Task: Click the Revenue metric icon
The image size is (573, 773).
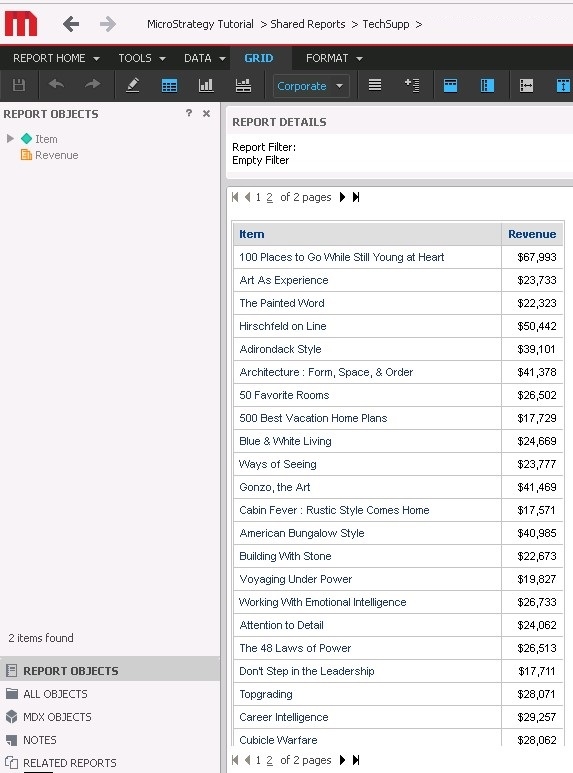Action: [26, 155]
